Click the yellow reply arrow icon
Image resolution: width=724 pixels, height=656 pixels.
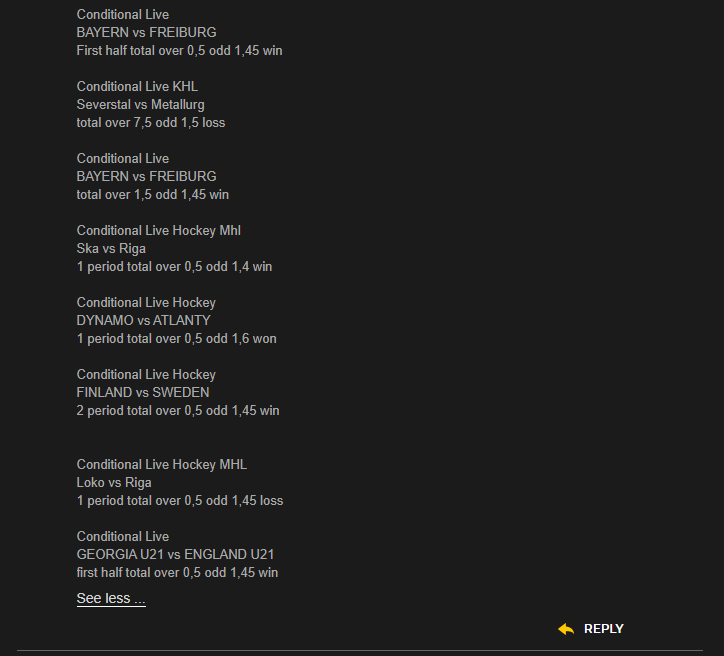tap(566, 629)
